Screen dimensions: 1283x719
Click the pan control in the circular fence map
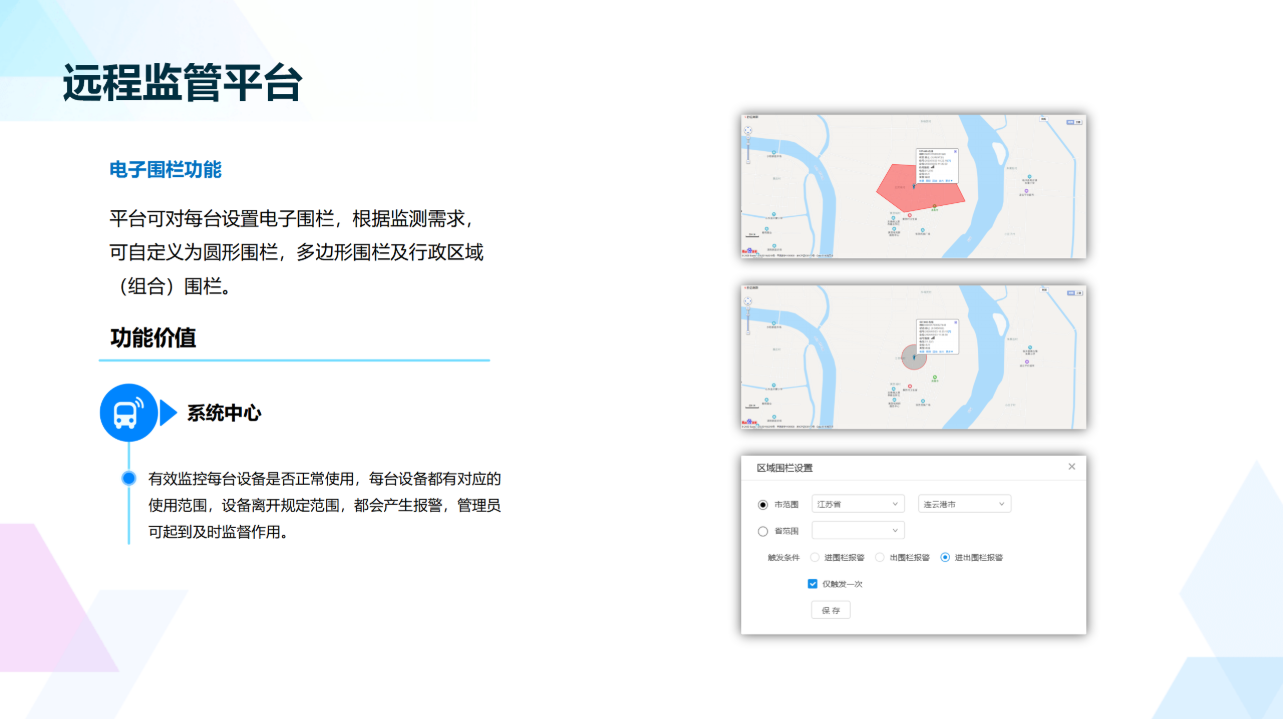click(x=748, y=301)
